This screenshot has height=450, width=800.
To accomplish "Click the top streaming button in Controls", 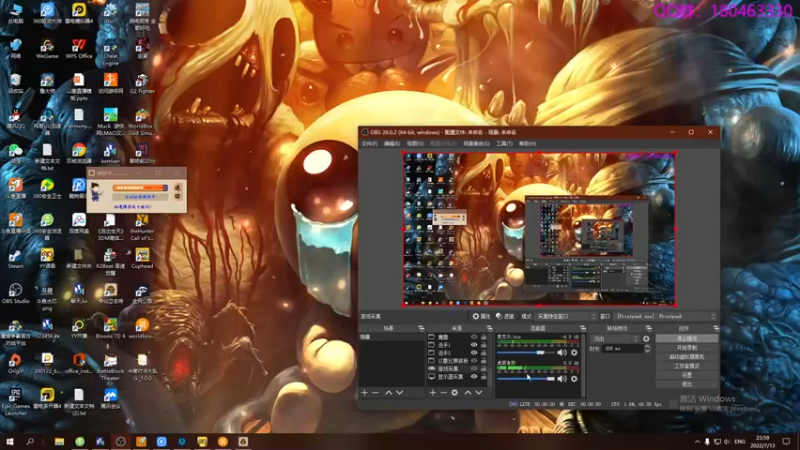I will click(x=687, y=338).
